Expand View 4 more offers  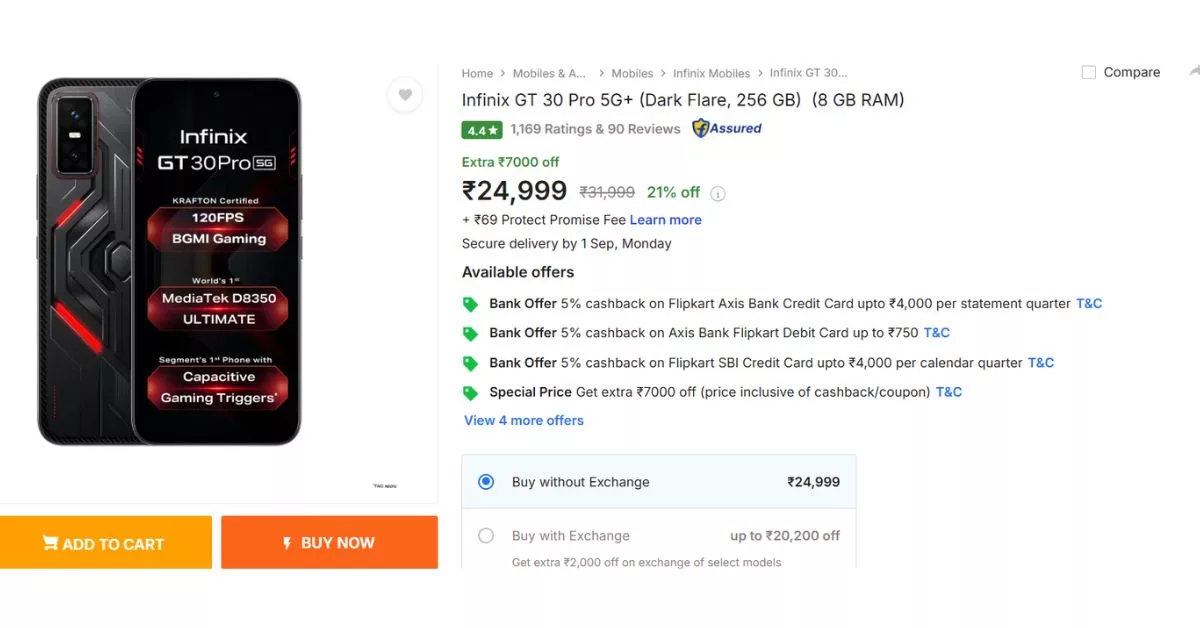tap(523, 420)
